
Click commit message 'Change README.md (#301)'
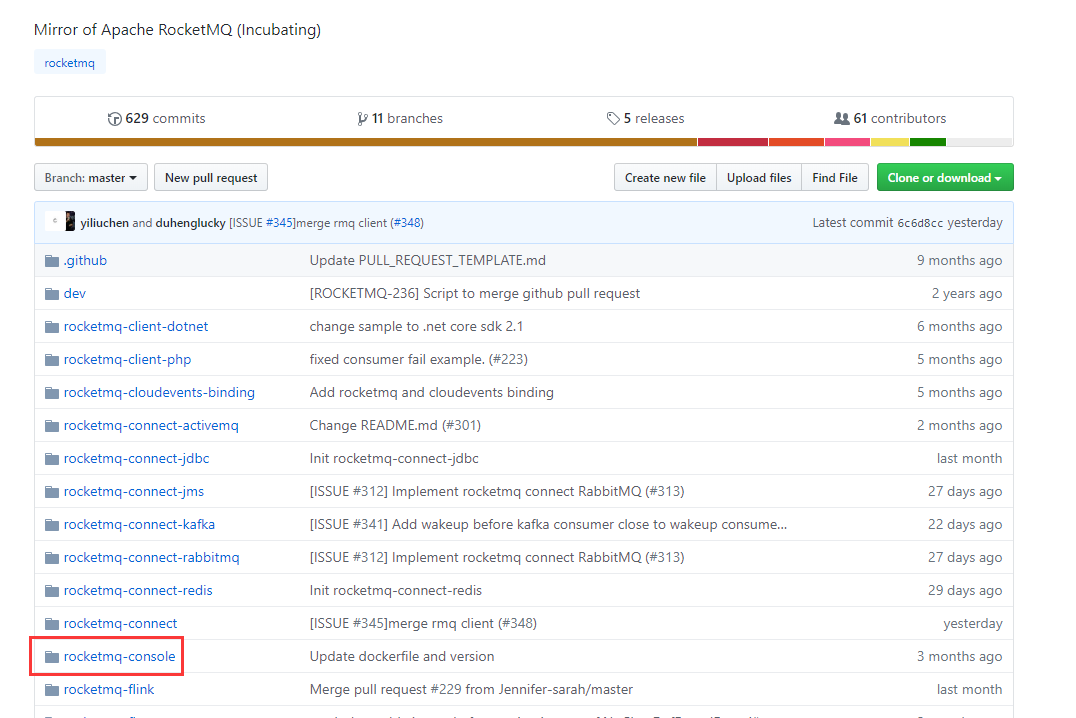(395, 426)
